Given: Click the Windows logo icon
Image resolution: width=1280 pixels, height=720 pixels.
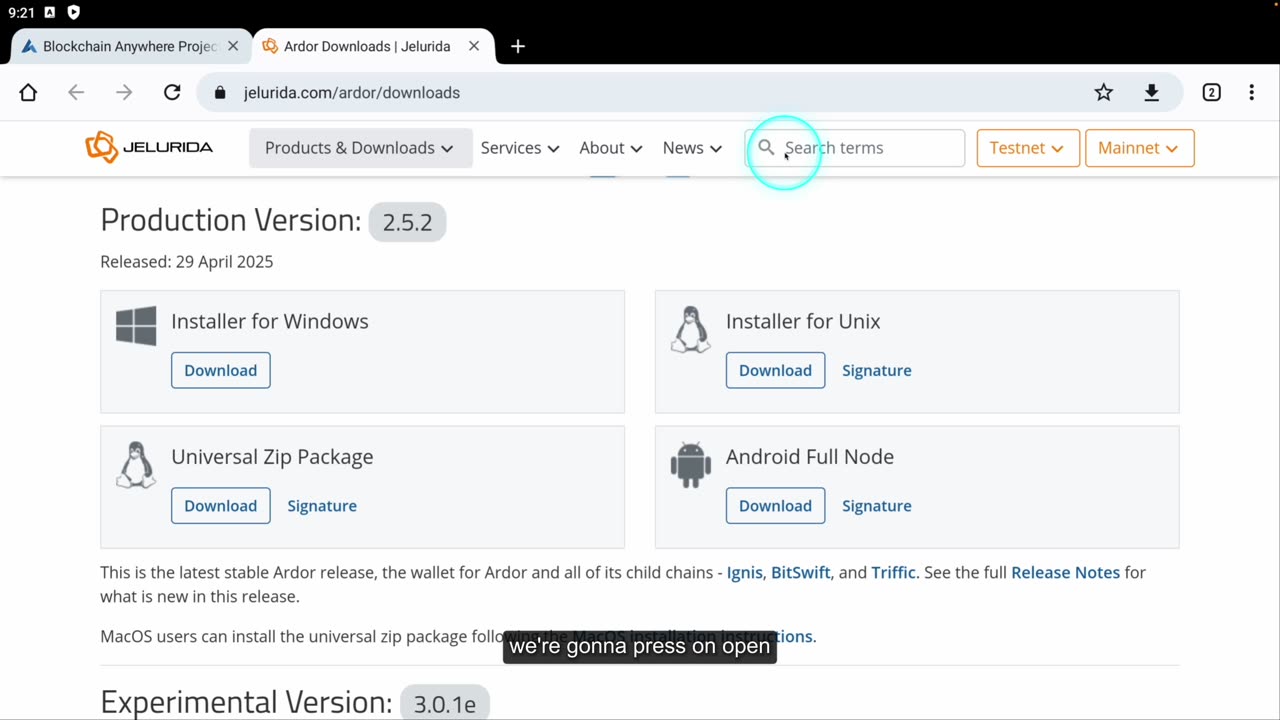Looking at the screenshot, I should click(136, 326).
